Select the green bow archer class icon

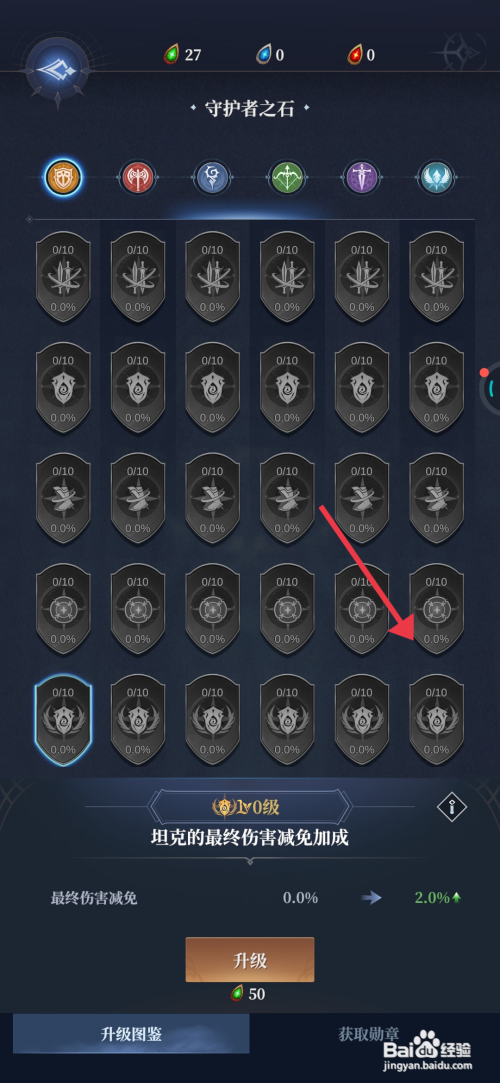287,178
